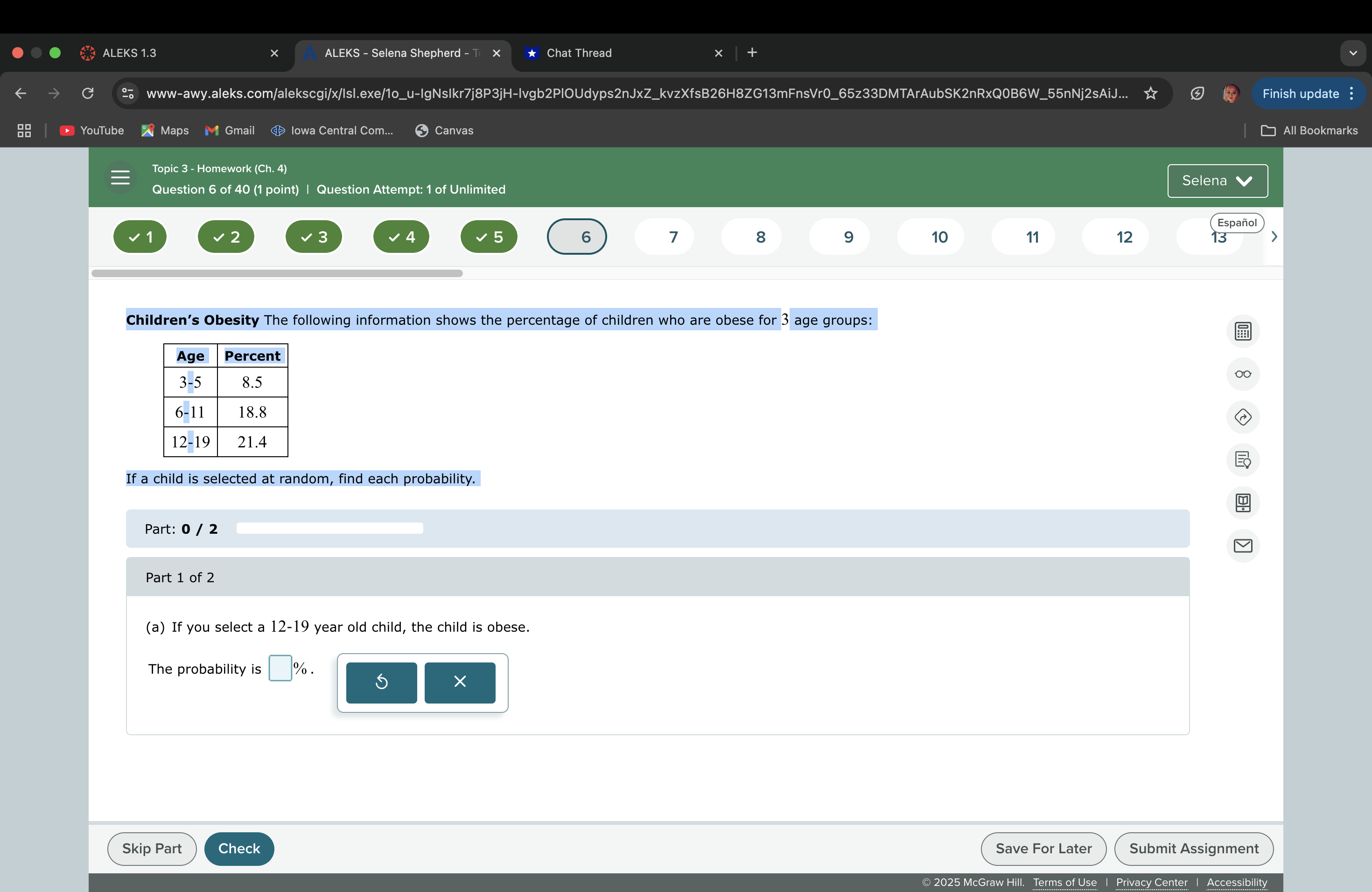
Task: Jump to completed question 3
Action: 314,237
